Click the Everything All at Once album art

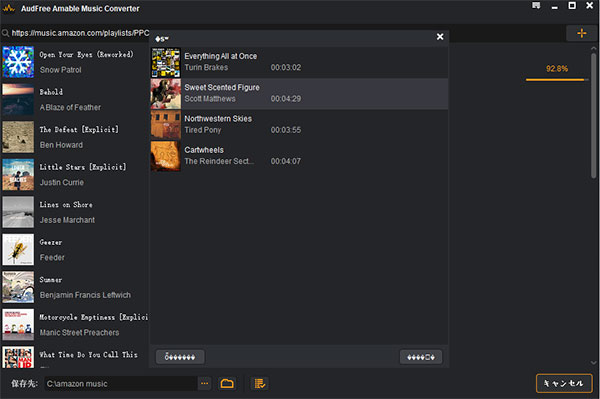pyautogui.click(x=166, y=63)
